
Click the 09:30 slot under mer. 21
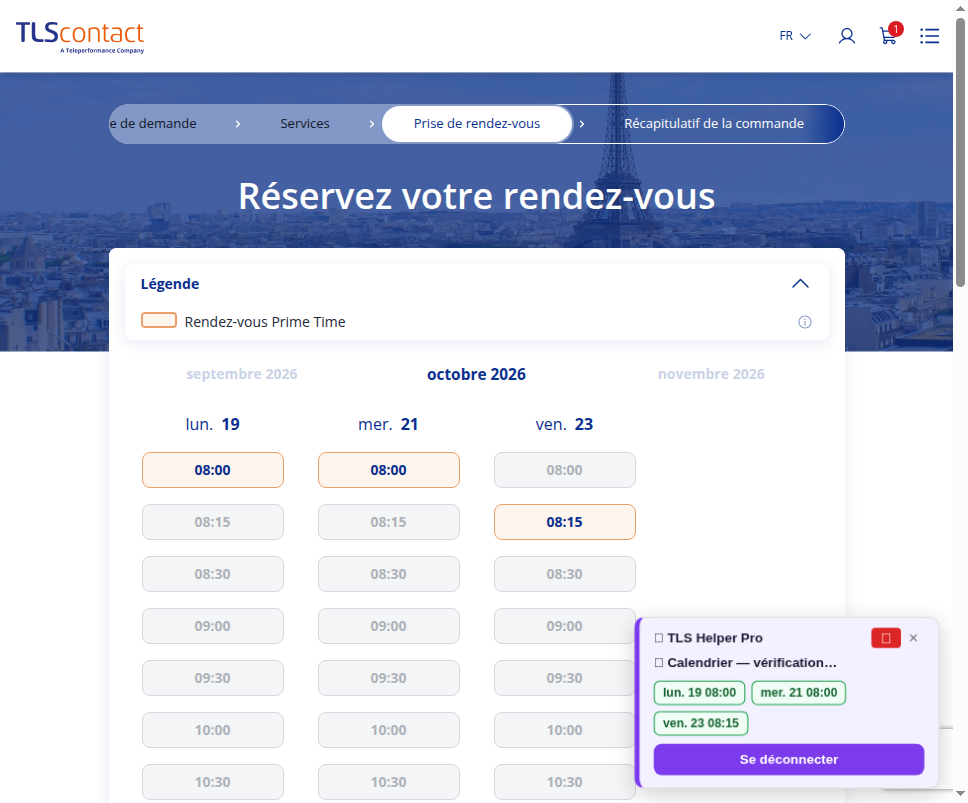tap(389, 678)
